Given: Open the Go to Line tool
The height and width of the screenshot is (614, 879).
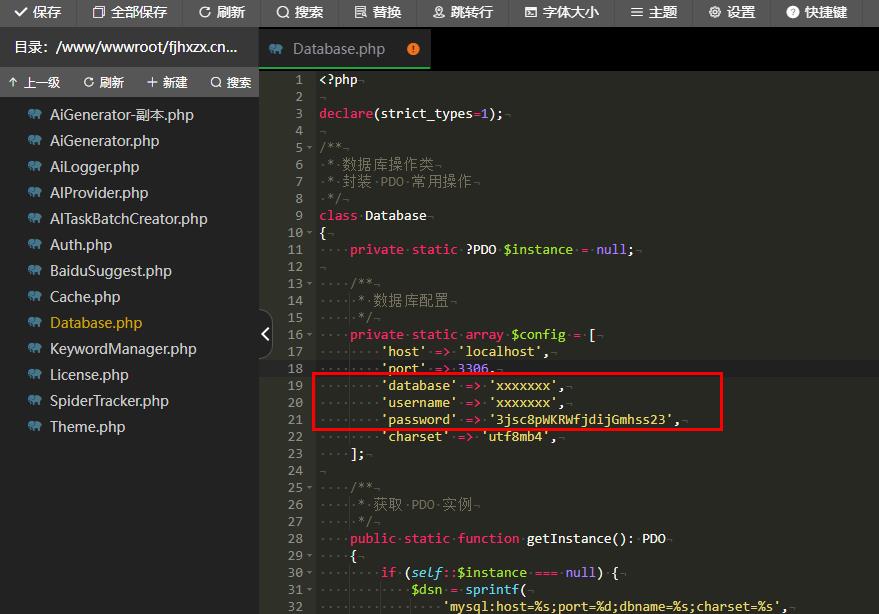Looking at the screenshot, I should pos(462,13).
